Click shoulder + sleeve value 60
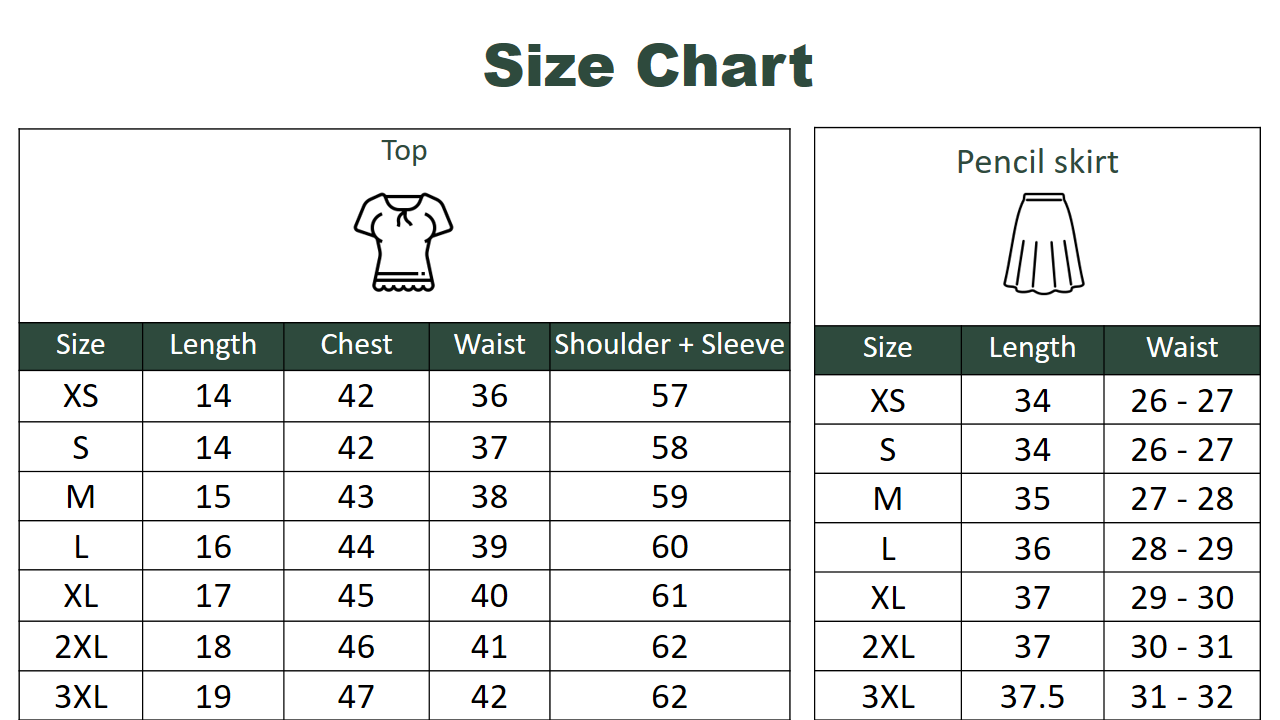The width and height of the screenshot is (1280, 720). tap(669, 547)
